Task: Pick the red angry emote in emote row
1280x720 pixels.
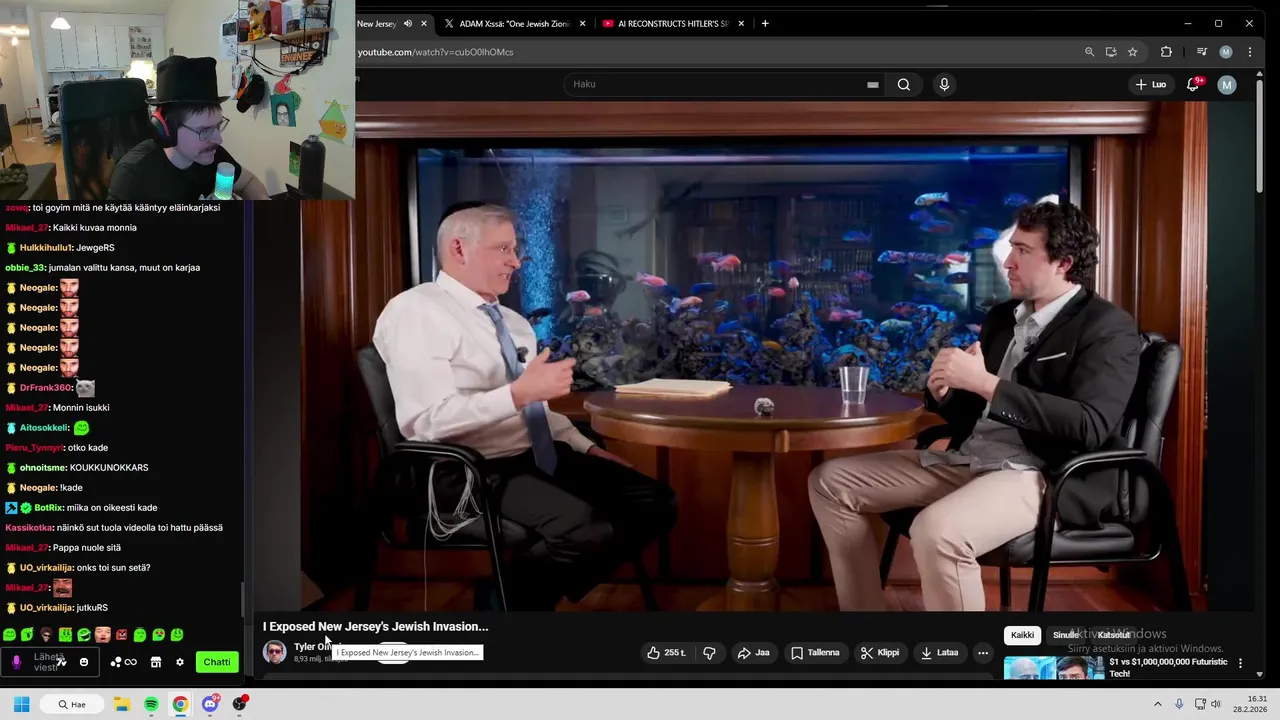Action: 121,635
